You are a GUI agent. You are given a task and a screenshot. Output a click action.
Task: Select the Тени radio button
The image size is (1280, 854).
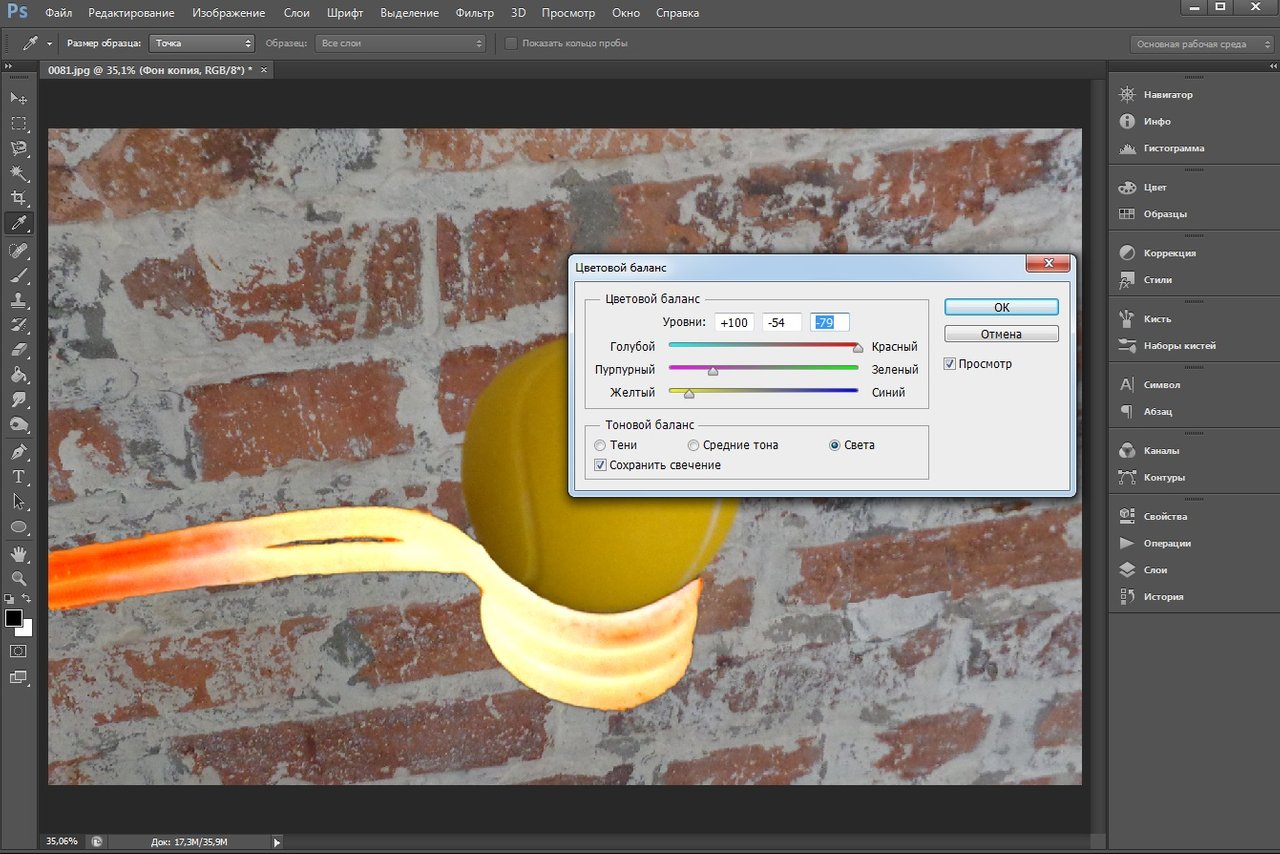[x=600, y=445]
